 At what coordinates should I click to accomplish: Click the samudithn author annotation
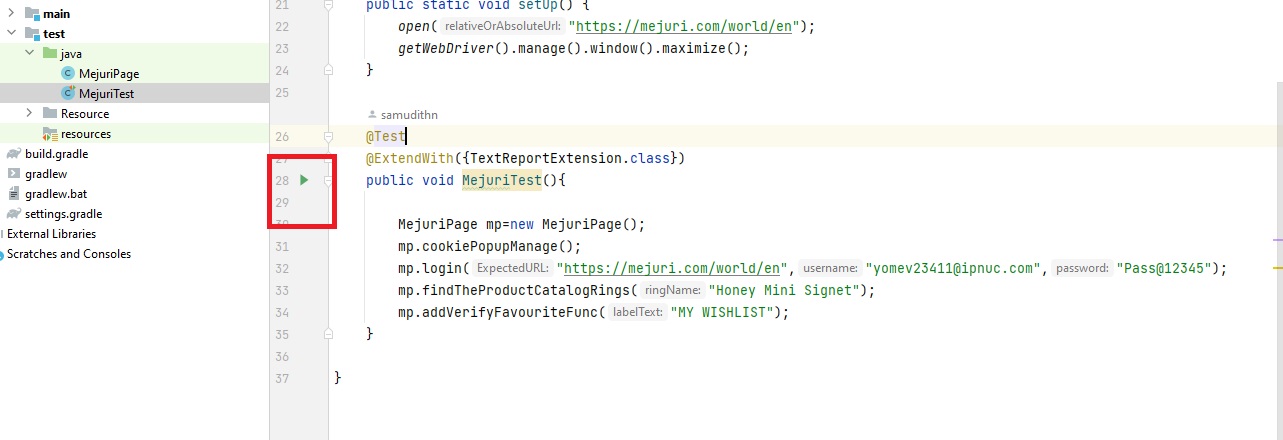click(x=409, y=115)
